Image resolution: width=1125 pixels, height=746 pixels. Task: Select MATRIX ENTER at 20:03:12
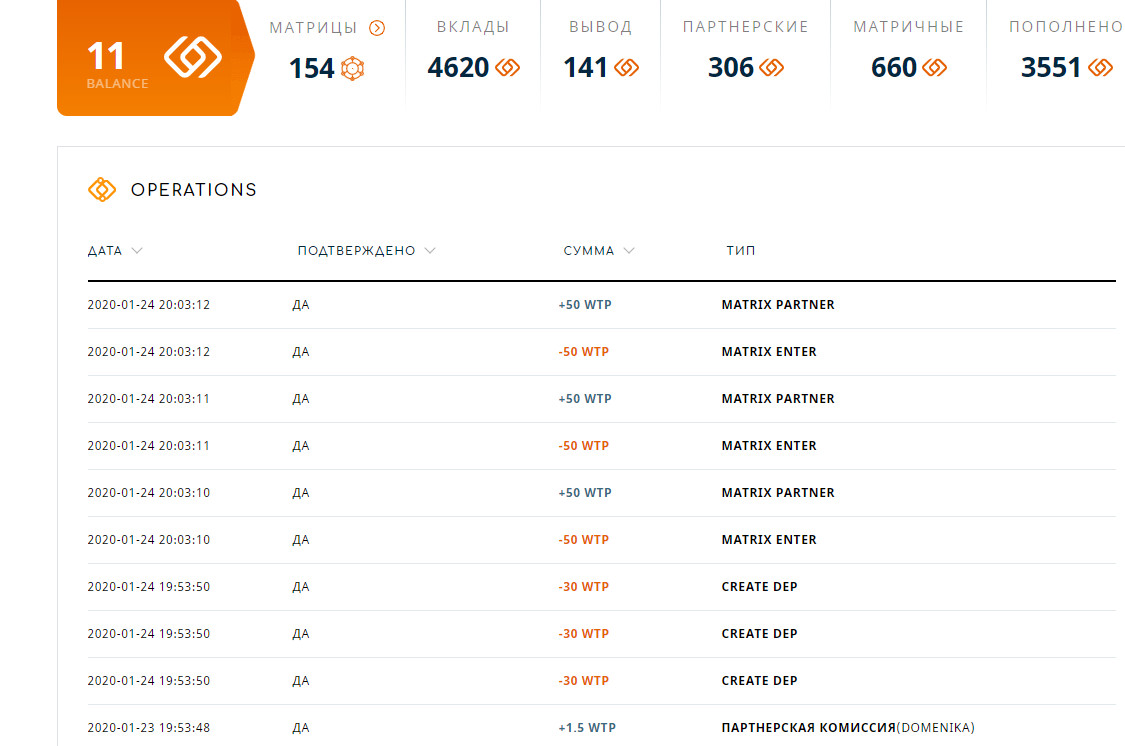click(769, 352)
